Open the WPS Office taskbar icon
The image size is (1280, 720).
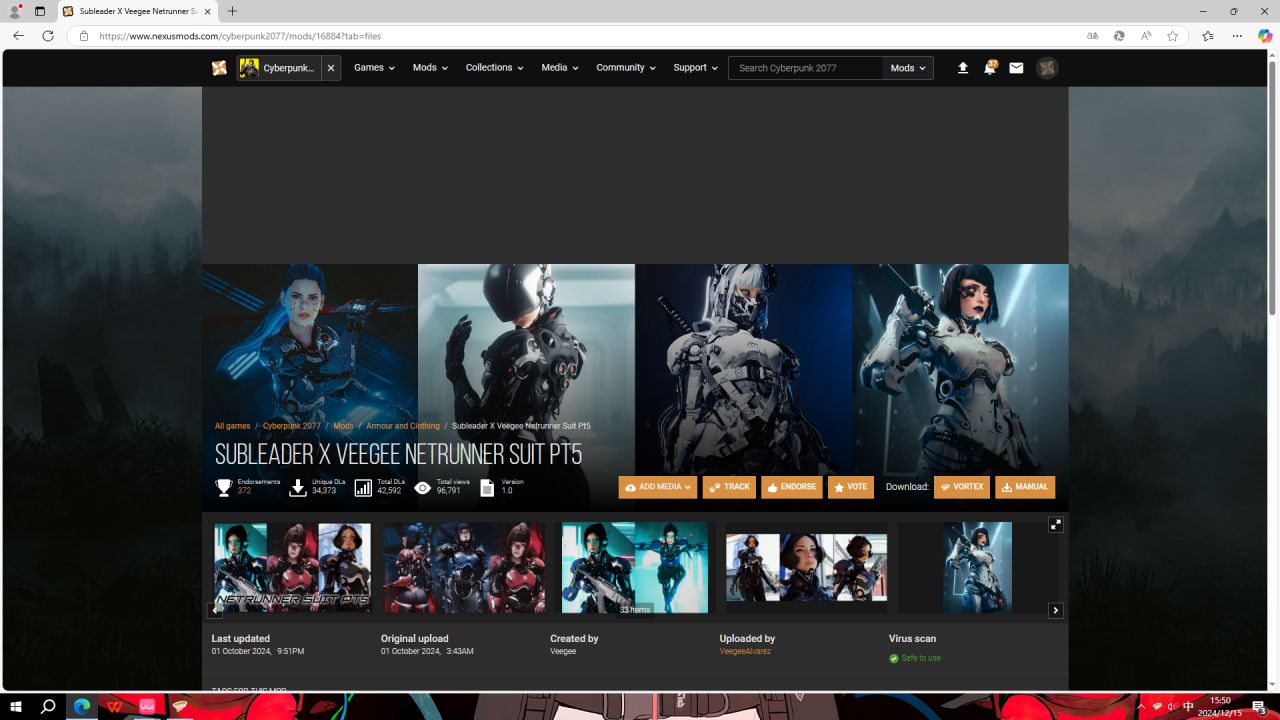pos(116,706)
